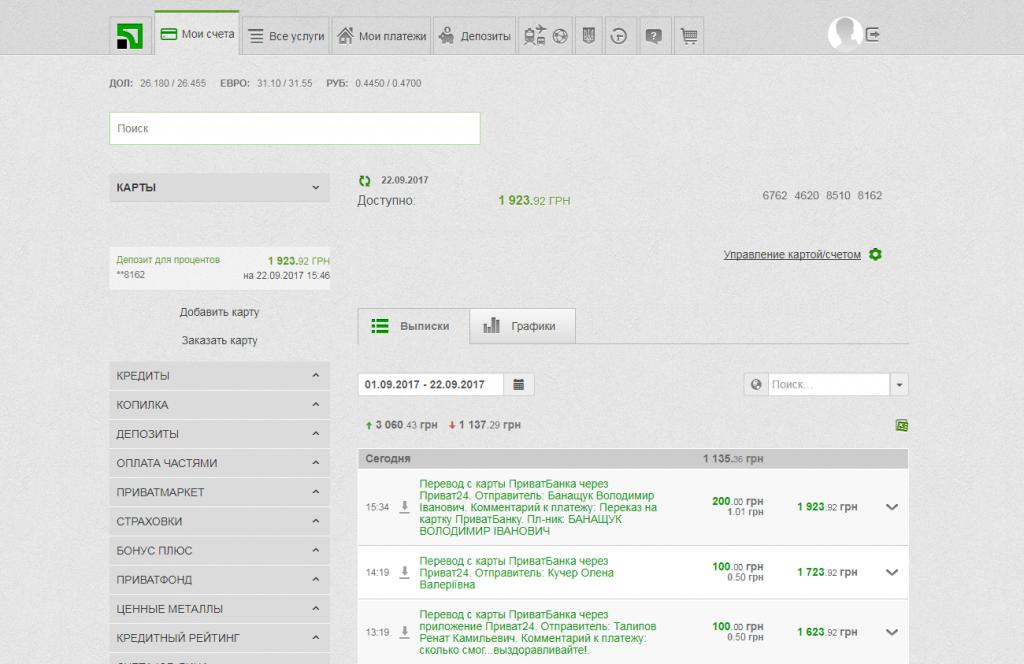Click the logout icon beside avatar
The image size is (1024, 664).
pos(872,34)
